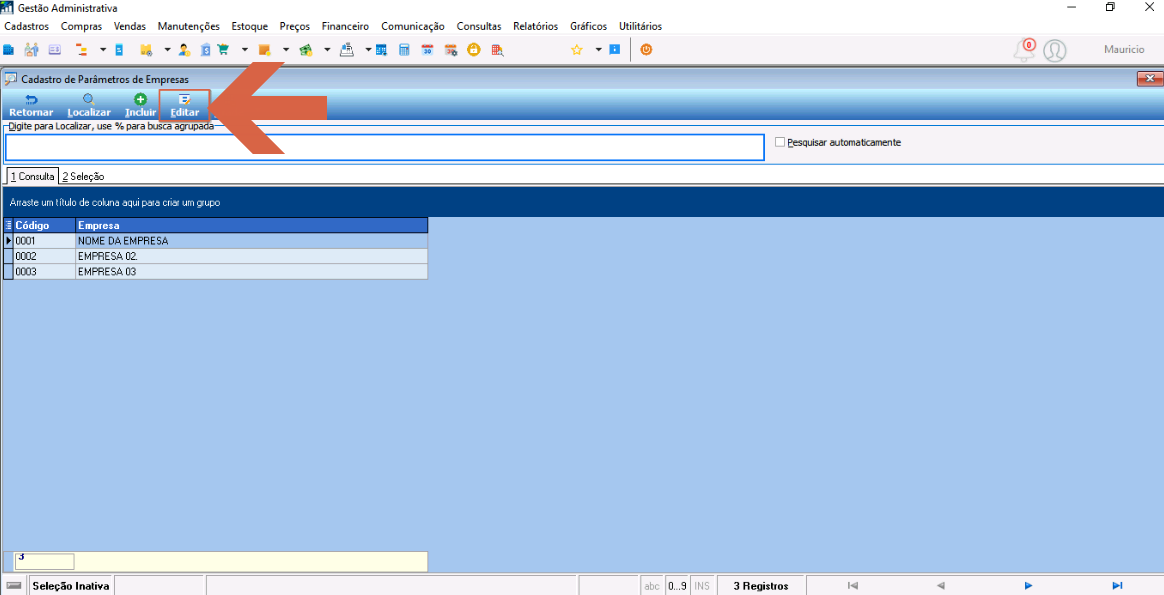Click the calendar with gear toolbar icon
This screenshot has height=595, width=1164.
451,50
